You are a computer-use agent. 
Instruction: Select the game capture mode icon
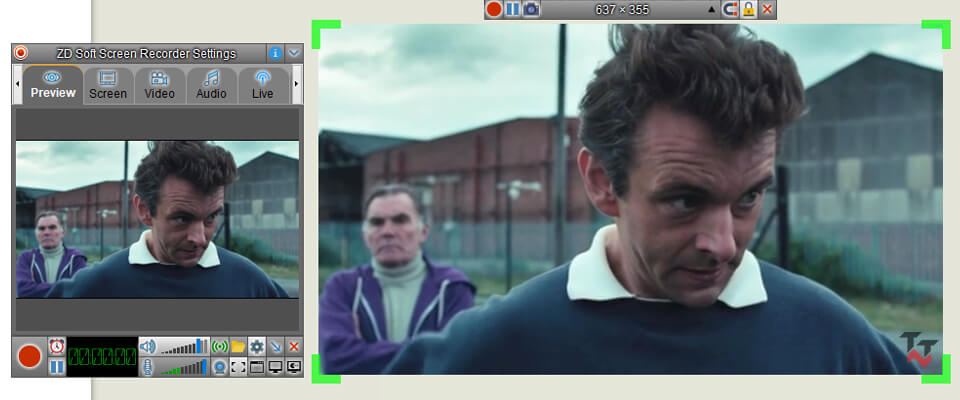tap(294, 367)
